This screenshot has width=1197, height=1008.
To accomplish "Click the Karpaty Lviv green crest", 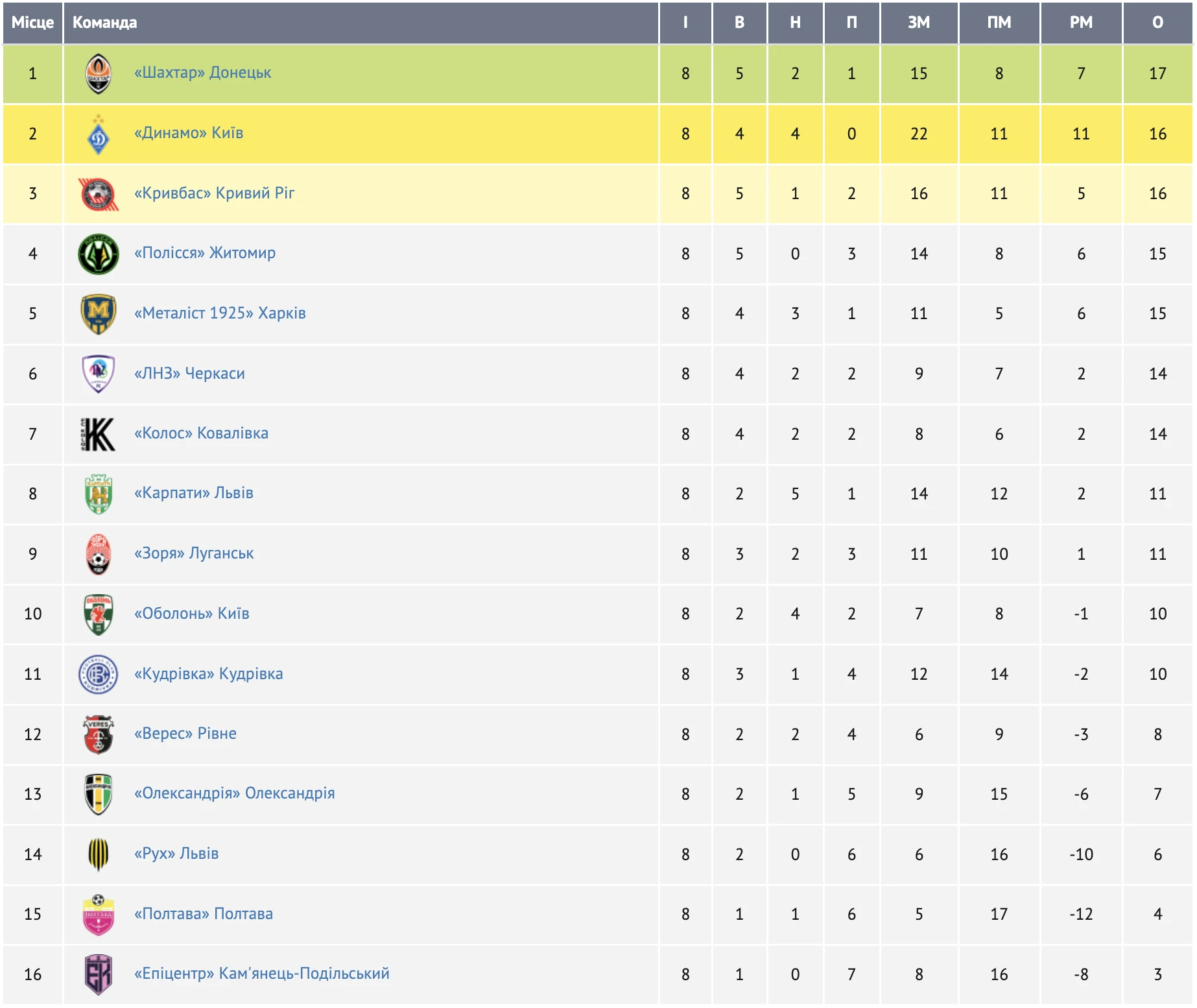I will pyautogui.click(x=99, y=494).
